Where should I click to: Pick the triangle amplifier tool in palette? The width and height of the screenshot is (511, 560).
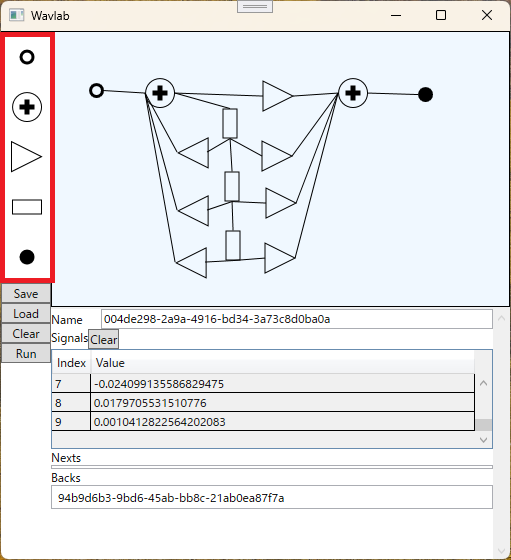pos(26,157)
